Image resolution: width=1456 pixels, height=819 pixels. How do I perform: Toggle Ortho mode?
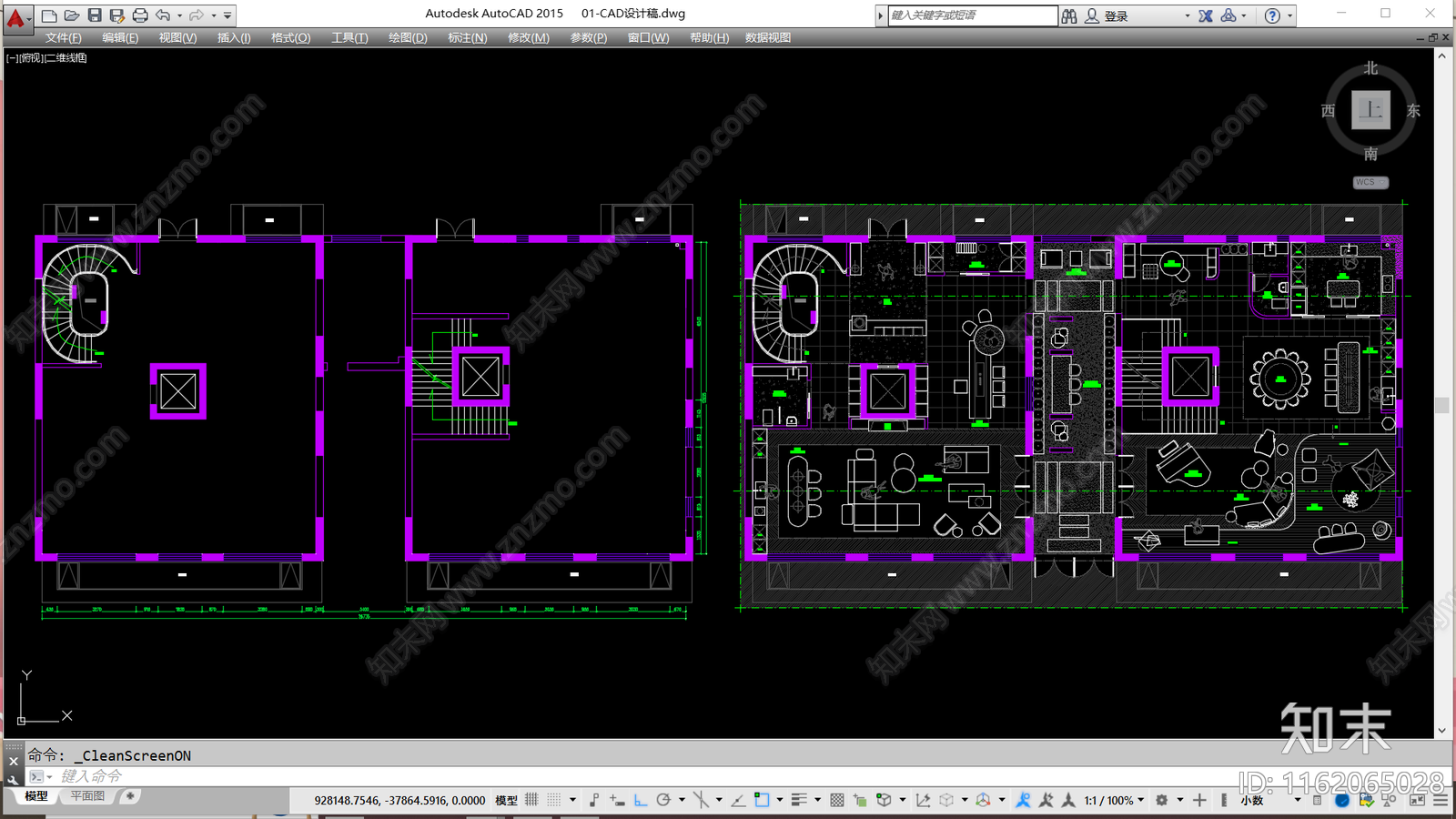pos(641,801)
